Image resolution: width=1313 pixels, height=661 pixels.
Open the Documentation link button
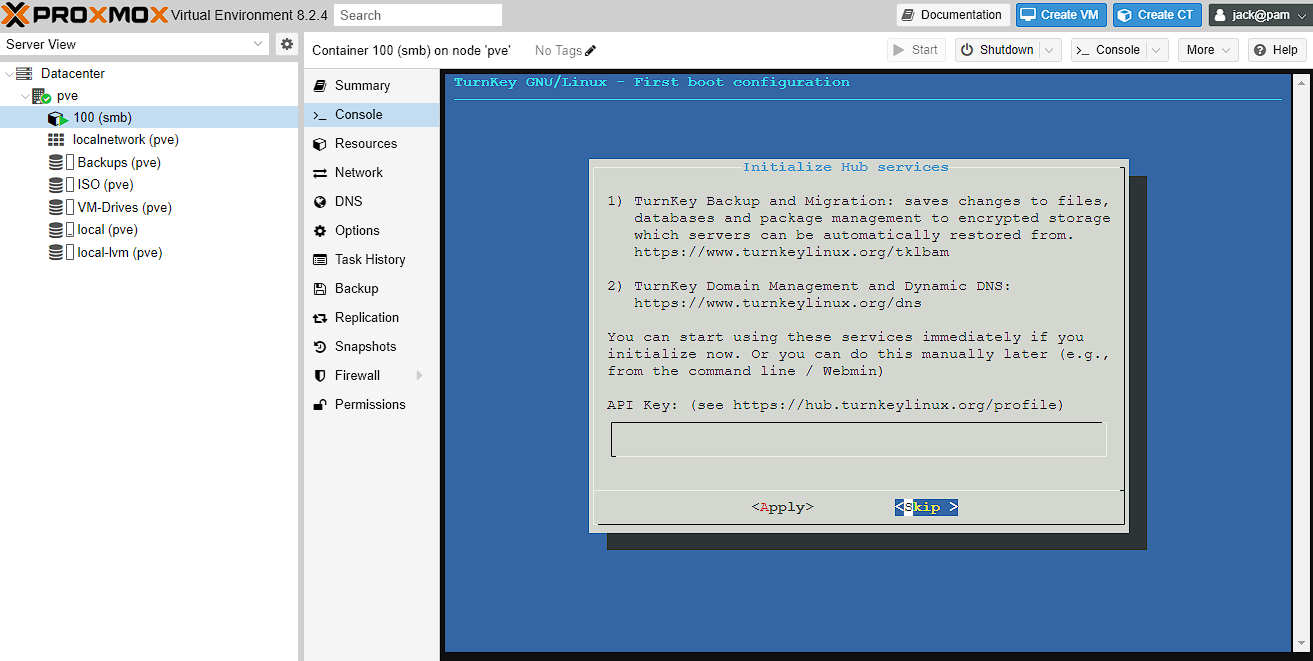point(952,15)
